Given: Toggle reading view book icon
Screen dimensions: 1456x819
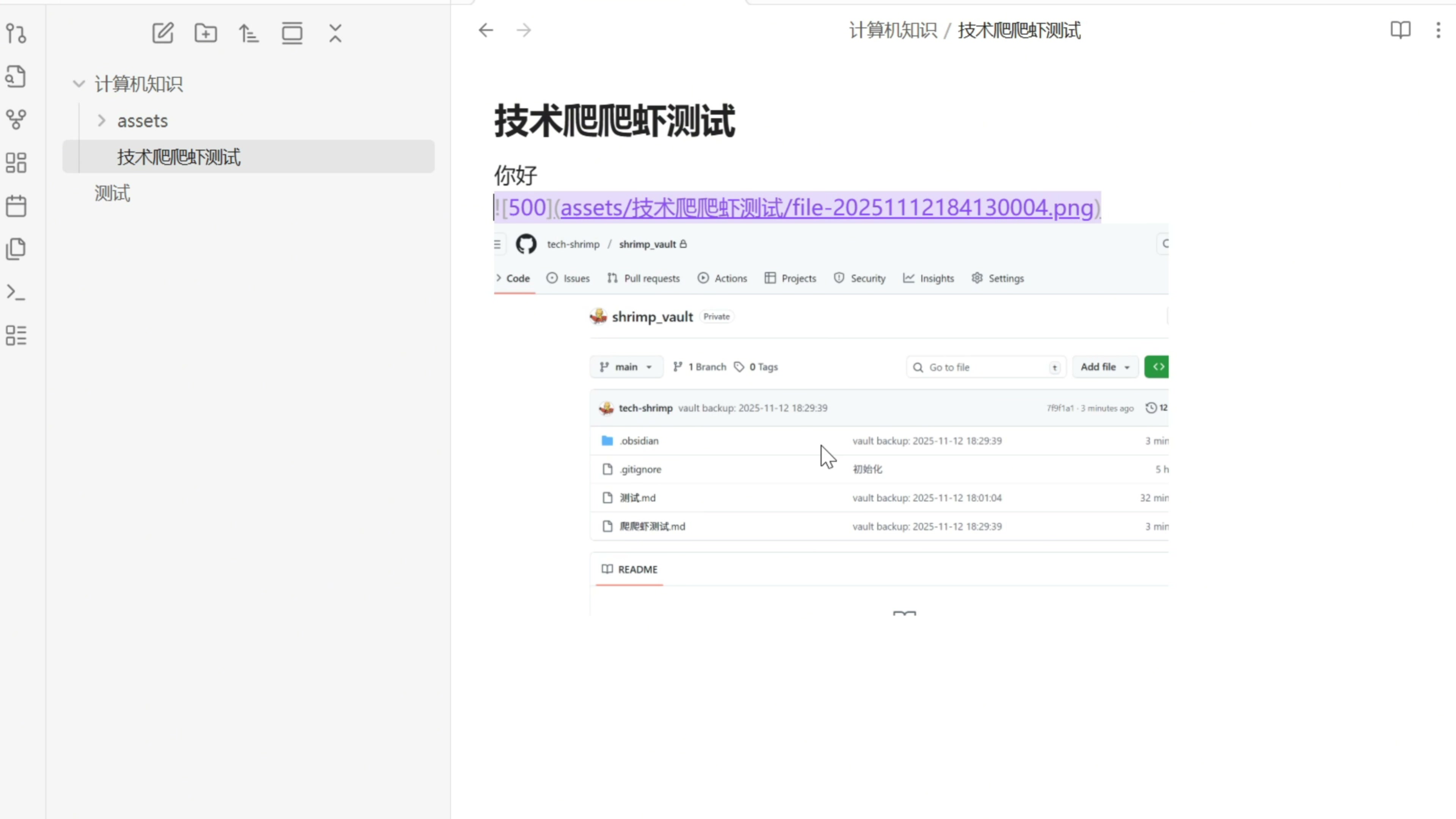Looking at the screenshot, I should pos(1400,30).
